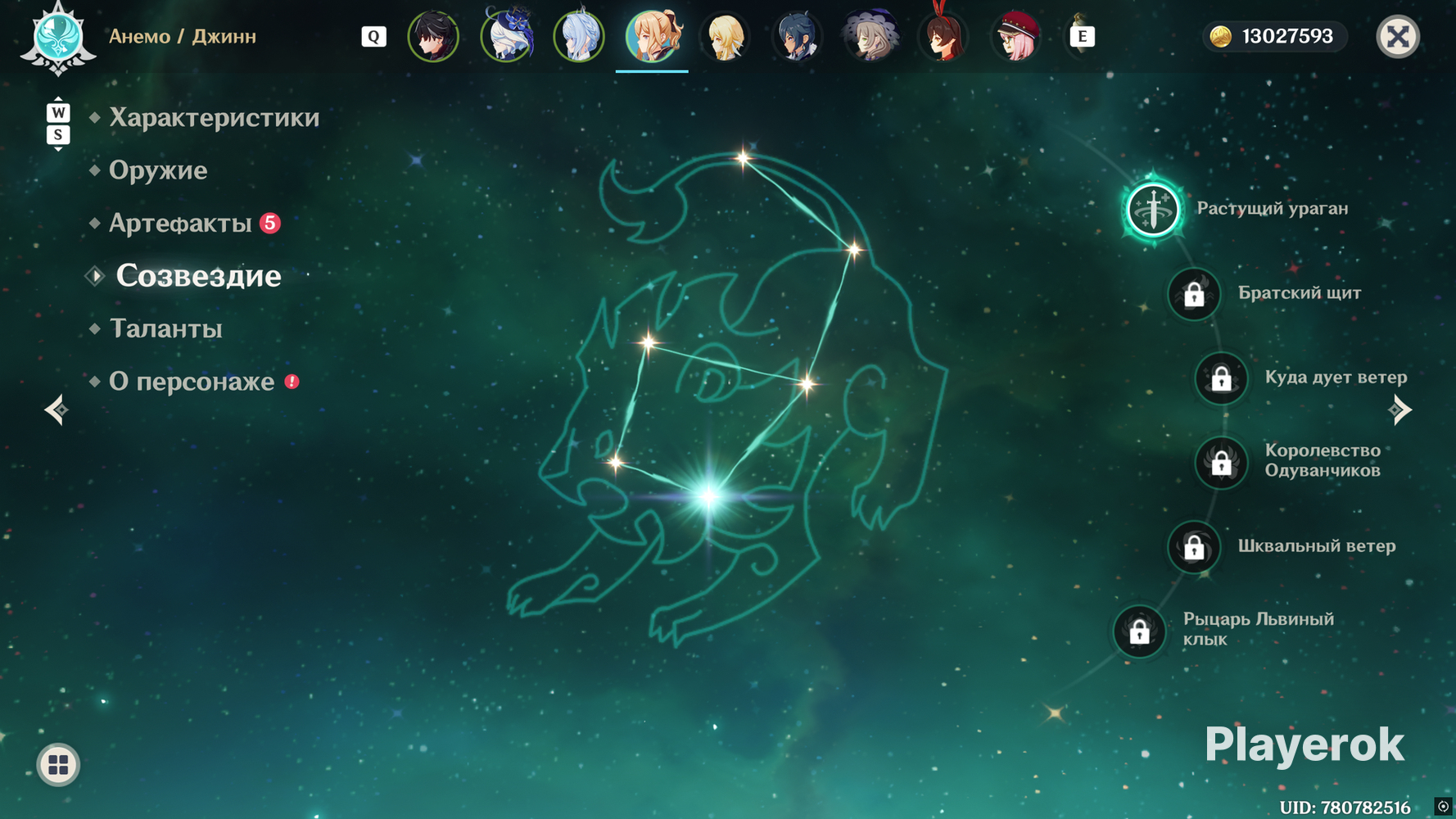
Task: Click the locked Куда дует ветер icon
Action: coord(1221,378)
